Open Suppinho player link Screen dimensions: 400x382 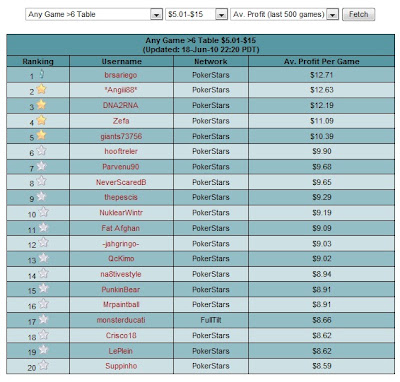pos(121,366)
